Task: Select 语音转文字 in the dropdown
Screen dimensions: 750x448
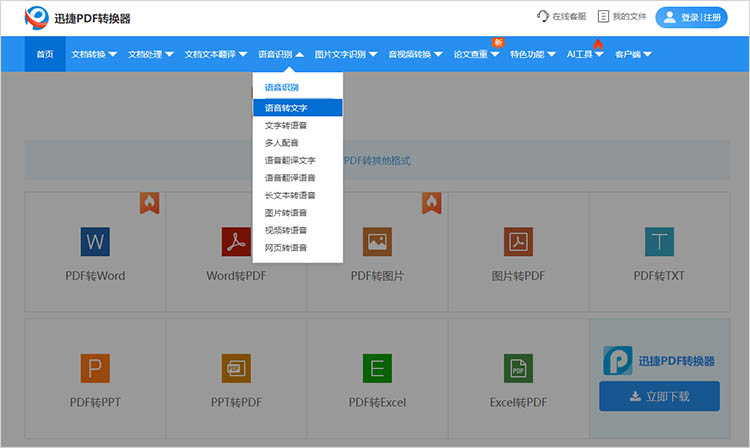Action: pos(298,108)
